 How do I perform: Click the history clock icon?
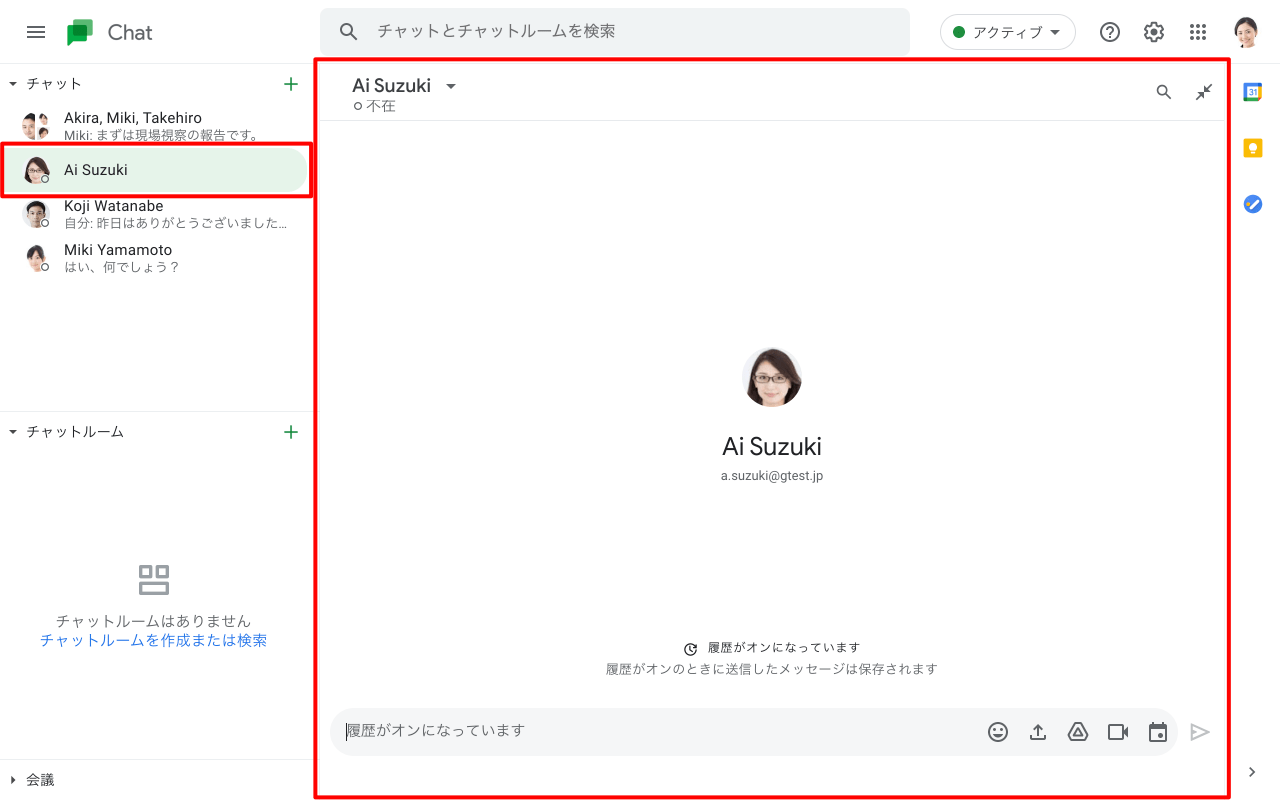(690, 649)
